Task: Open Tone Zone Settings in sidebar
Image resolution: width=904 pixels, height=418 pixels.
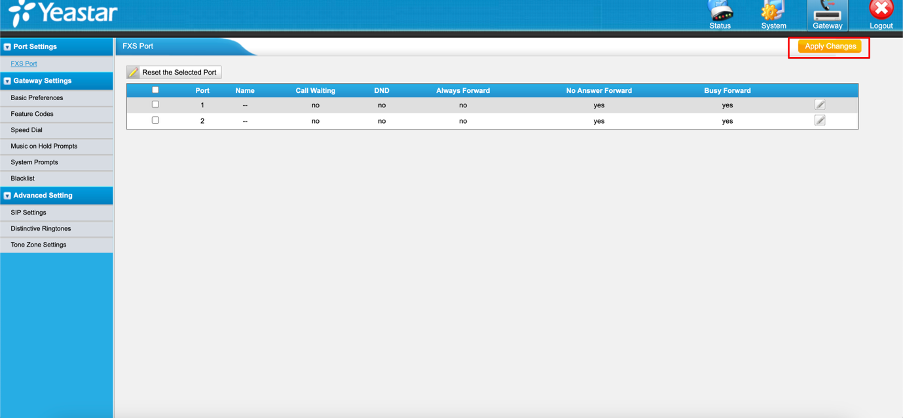Action: pyautogui.click(x=38, y=245)
